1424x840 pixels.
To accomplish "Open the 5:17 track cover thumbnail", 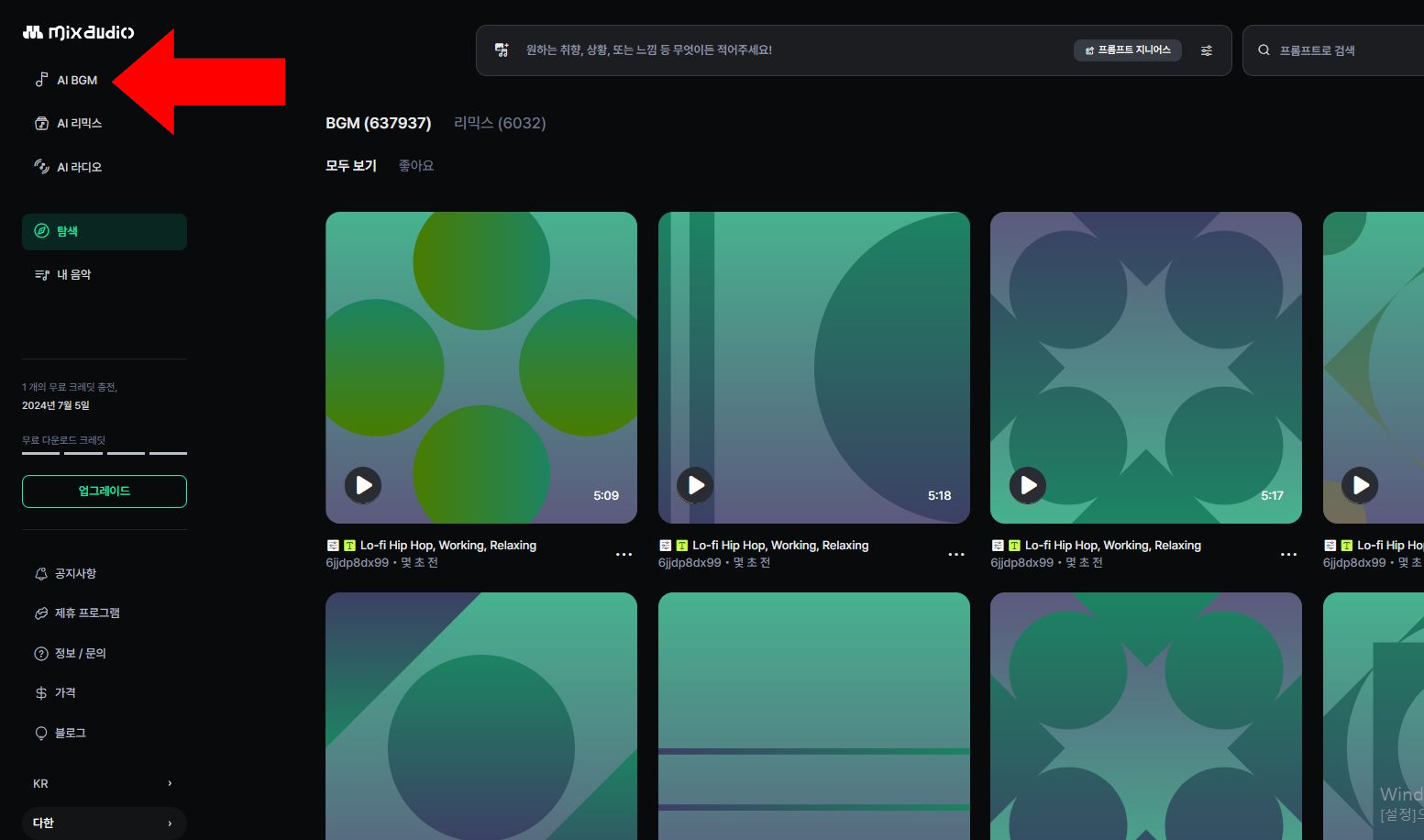I will 1146,368.
